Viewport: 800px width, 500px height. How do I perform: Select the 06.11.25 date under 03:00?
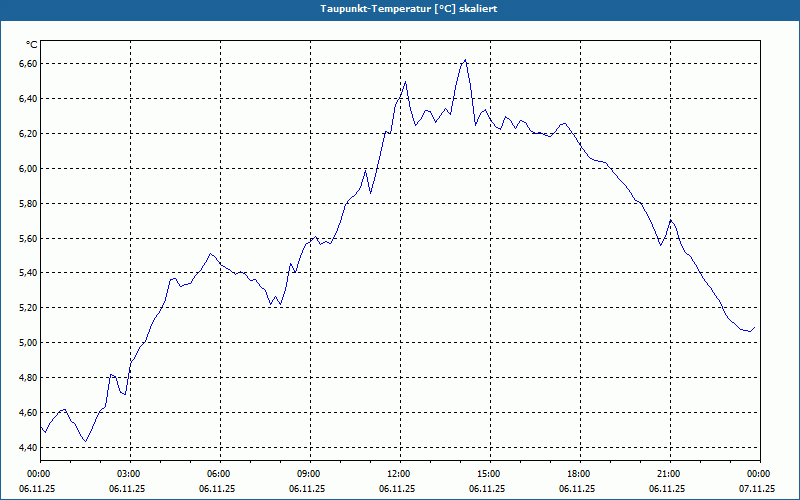(x=127, y=489)
